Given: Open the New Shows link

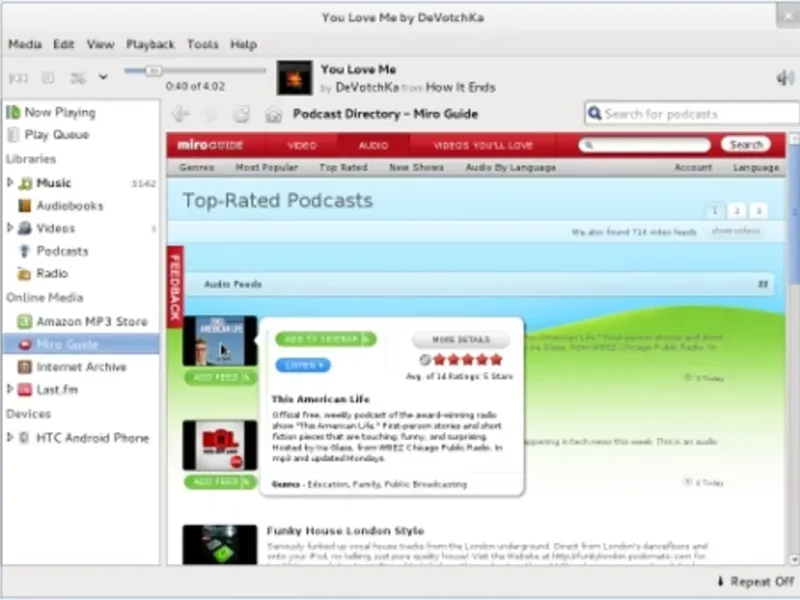Looking at the screenshot, I should coord(416,167).
